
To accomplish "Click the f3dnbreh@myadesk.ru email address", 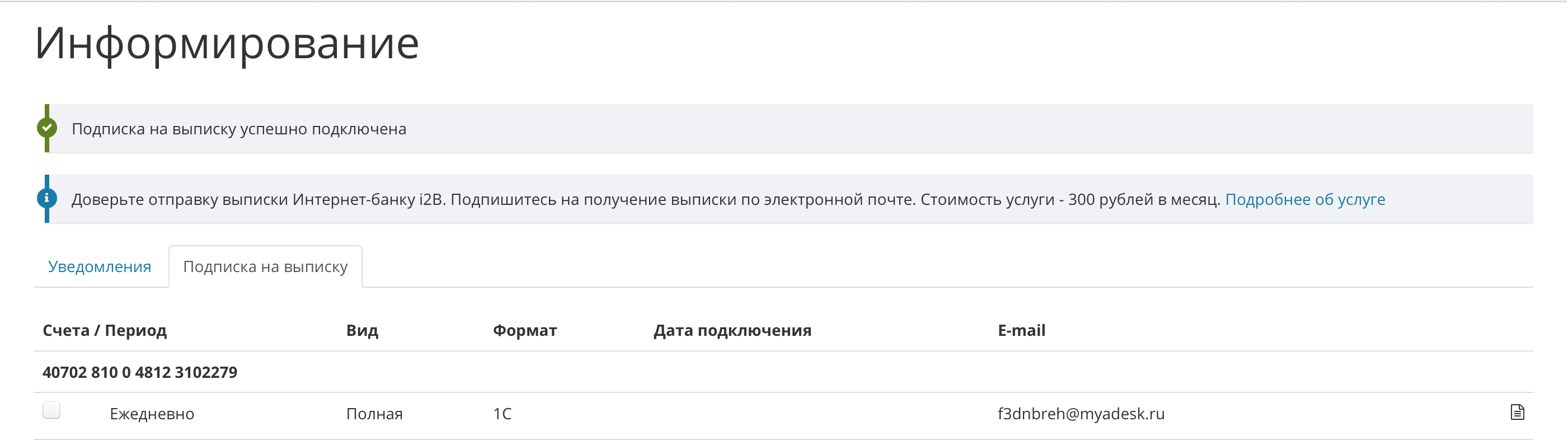I will coord(1081,414).
